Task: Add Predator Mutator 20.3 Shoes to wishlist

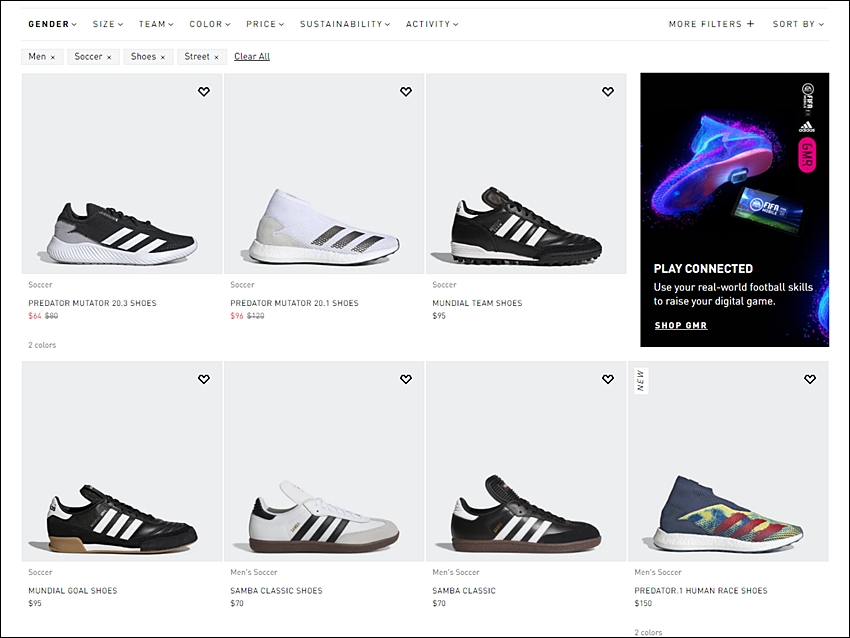Action: point(204,92)
